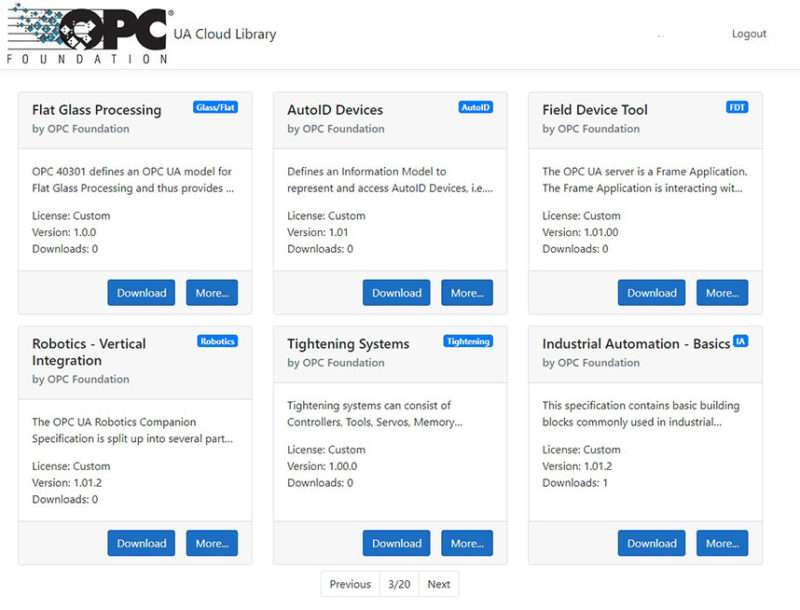This screenshot has width=800, height=610.
Task: Click the OPC Foundation logo
Action: coord(85,33)
